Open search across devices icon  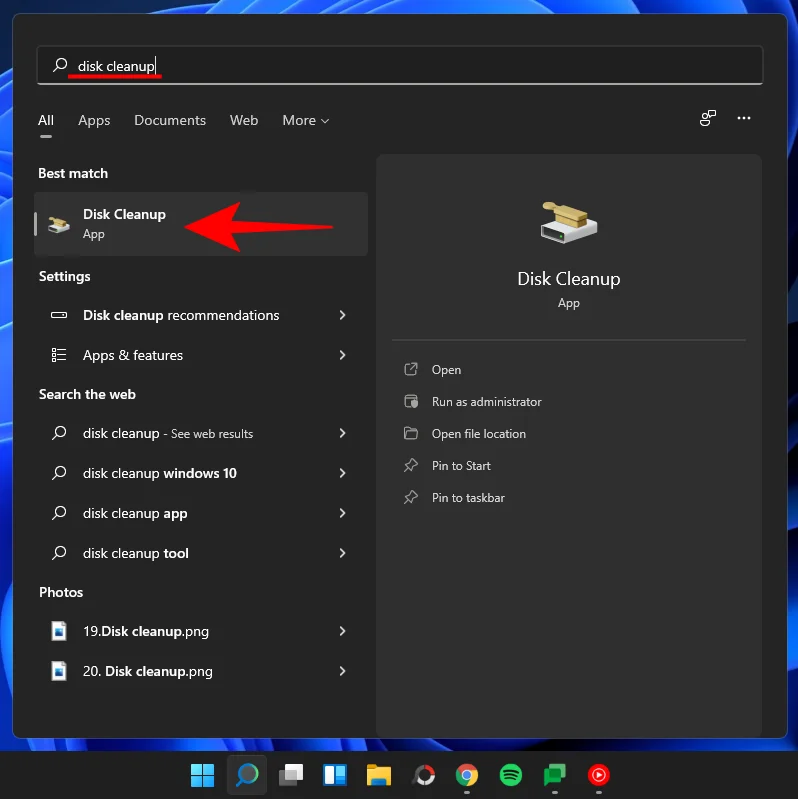click(707, 118)
